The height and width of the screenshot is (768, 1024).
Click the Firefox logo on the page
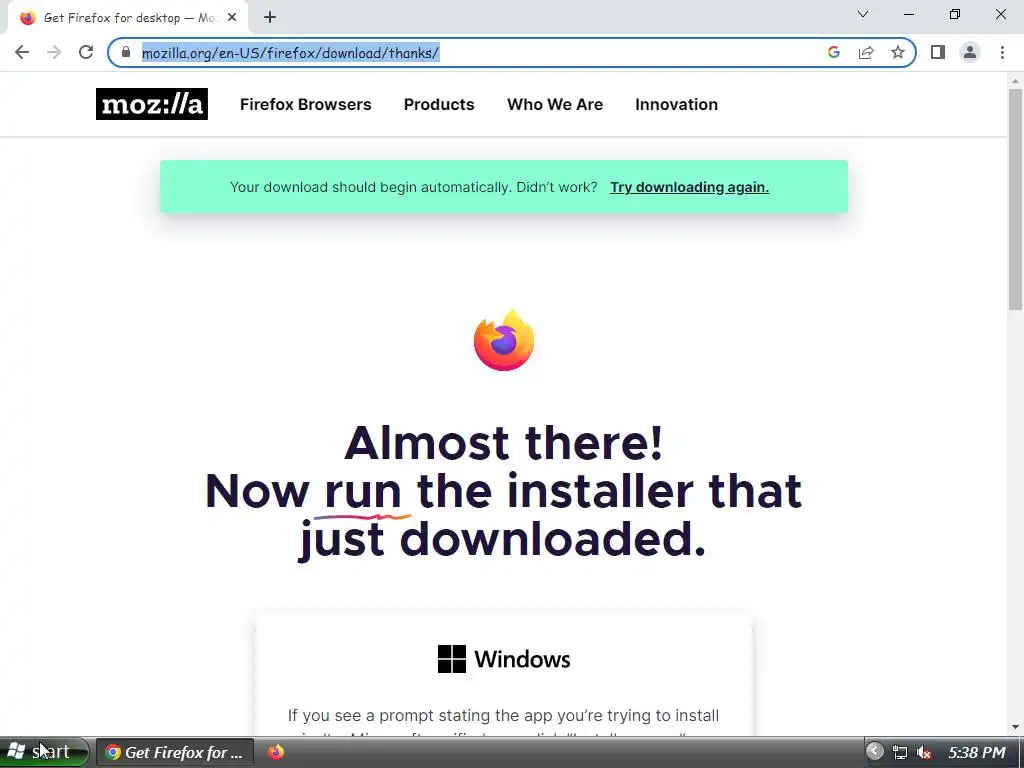[x=504, y=340]
